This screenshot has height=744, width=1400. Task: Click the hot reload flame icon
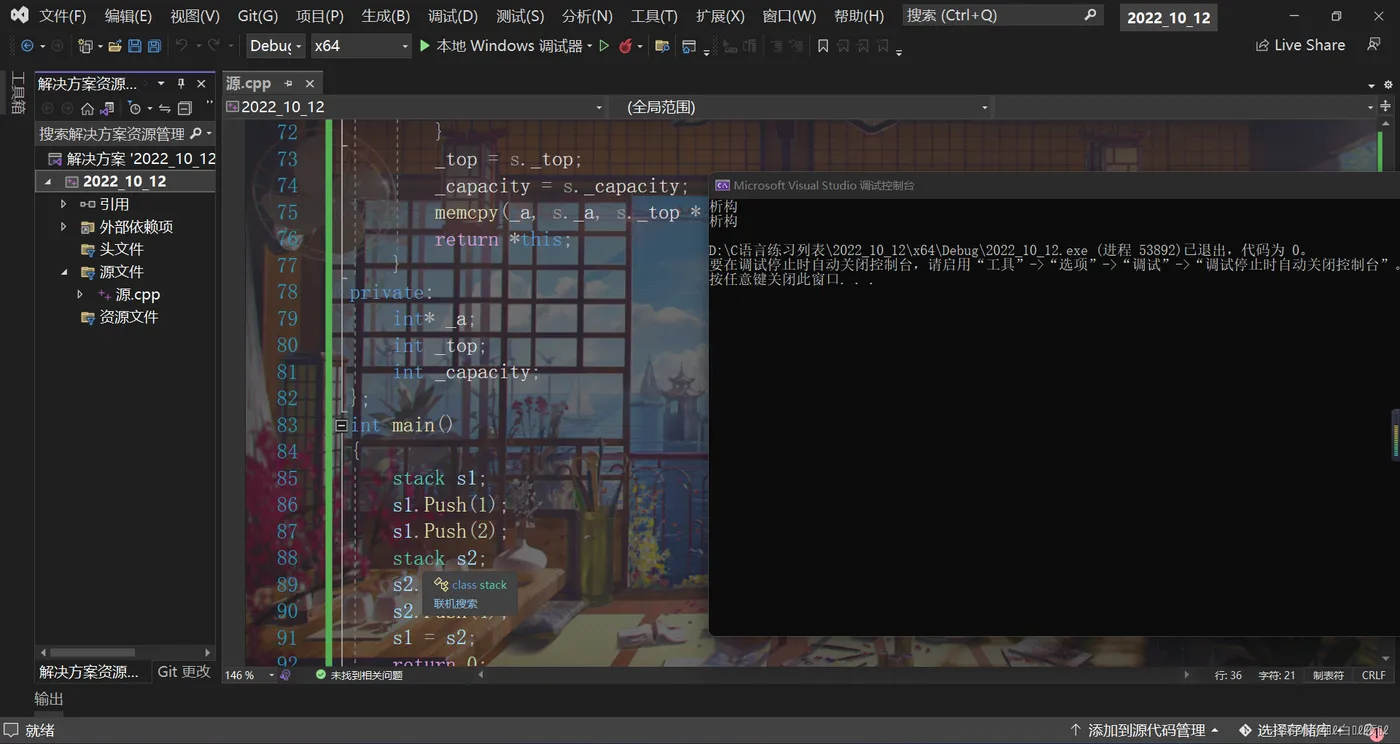(x=626, y=46)
